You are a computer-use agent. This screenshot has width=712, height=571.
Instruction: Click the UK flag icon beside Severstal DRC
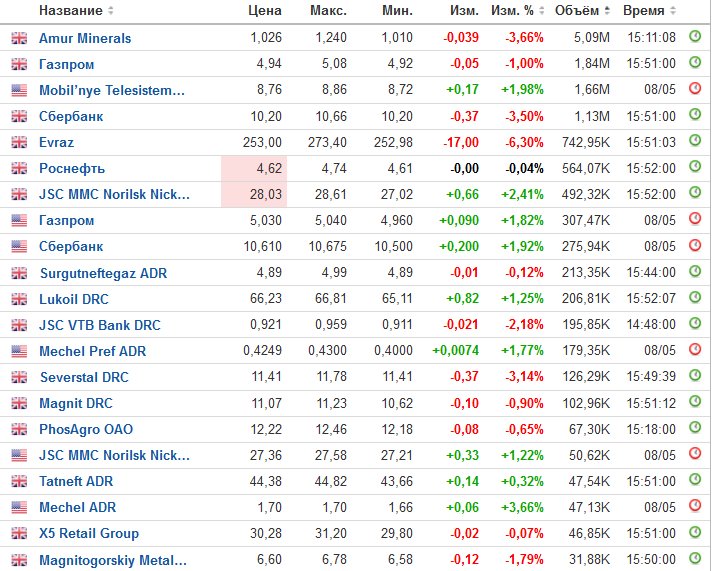[x=19, y=377]
